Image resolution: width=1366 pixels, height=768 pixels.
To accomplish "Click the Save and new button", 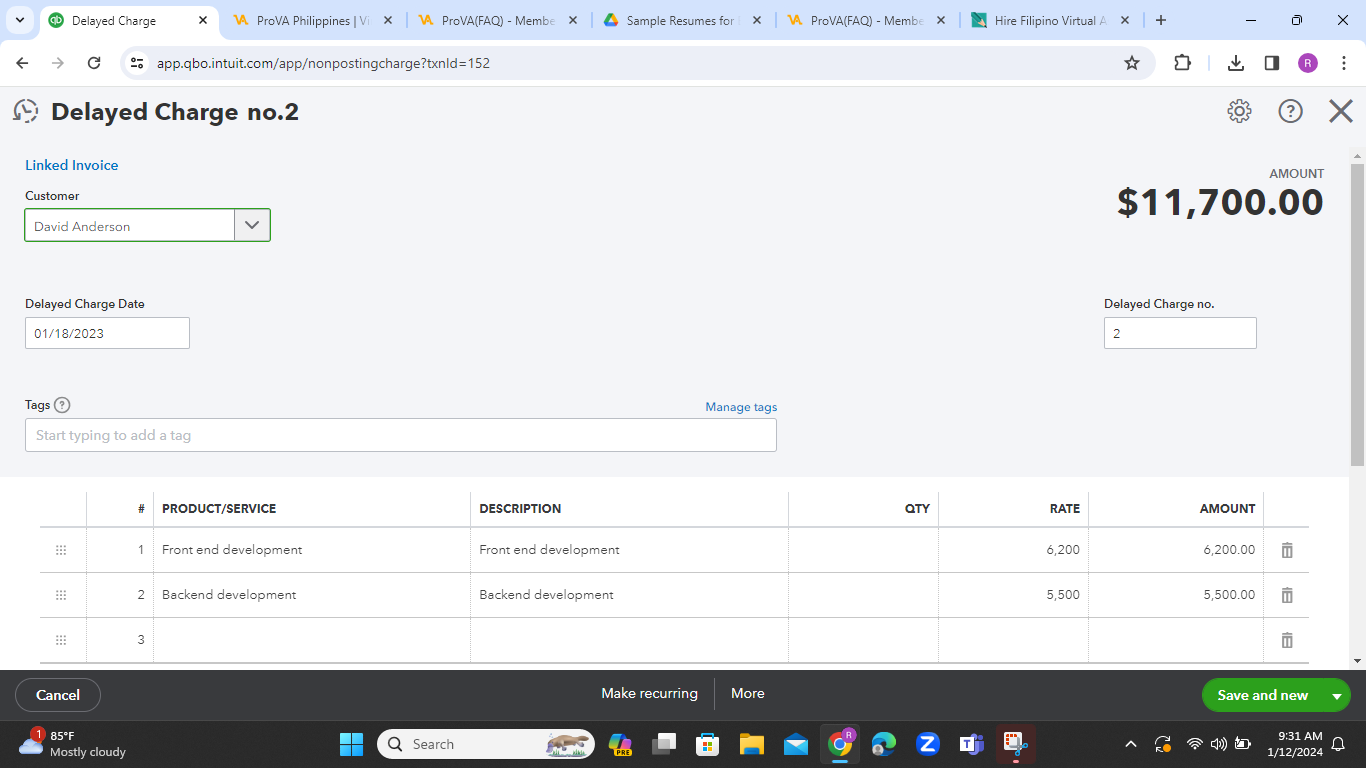I will tap(1263, 695).
